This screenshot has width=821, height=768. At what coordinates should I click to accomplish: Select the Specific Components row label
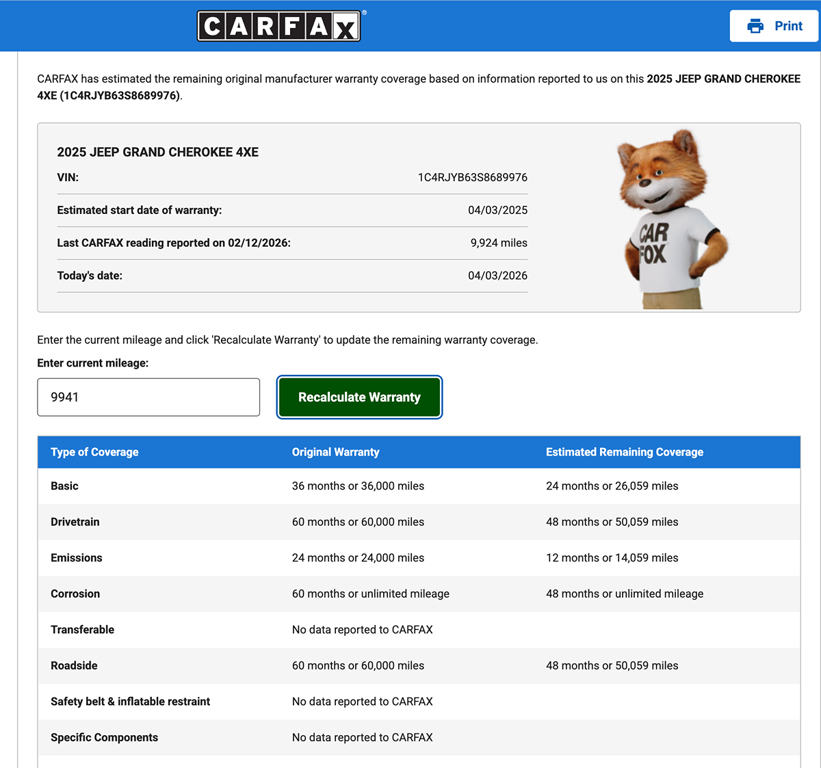click(104, 738)
